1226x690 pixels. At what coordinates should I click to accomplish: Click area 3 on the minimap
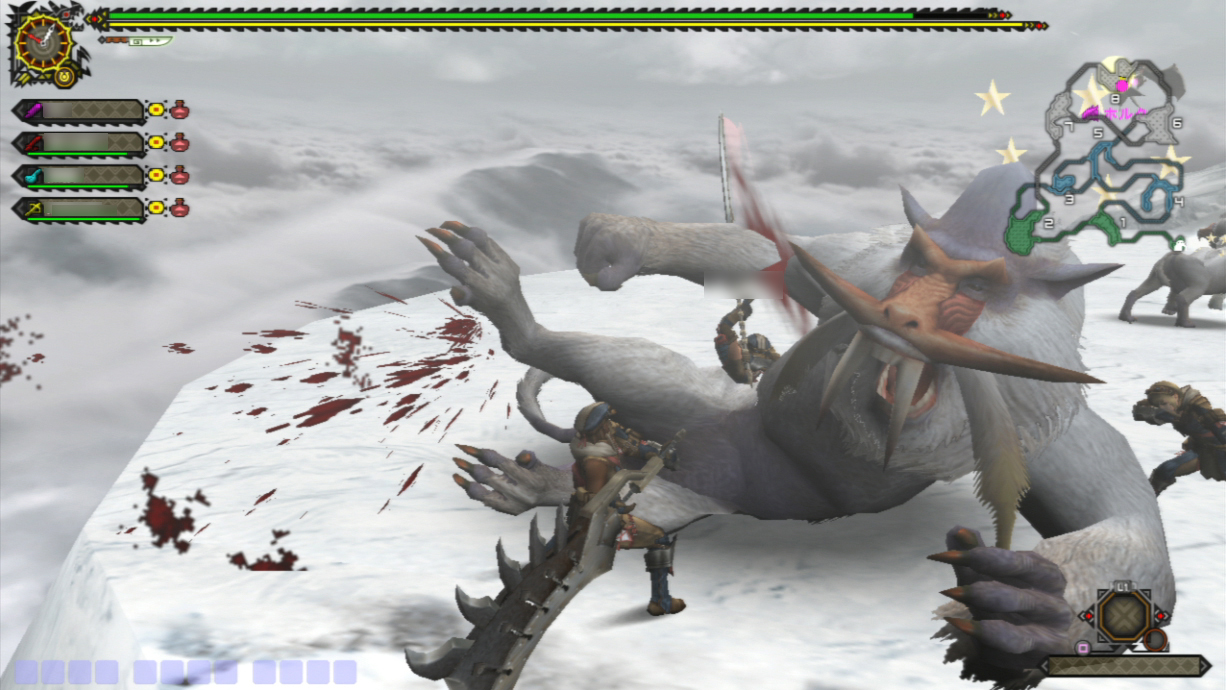click(1069, 199)
